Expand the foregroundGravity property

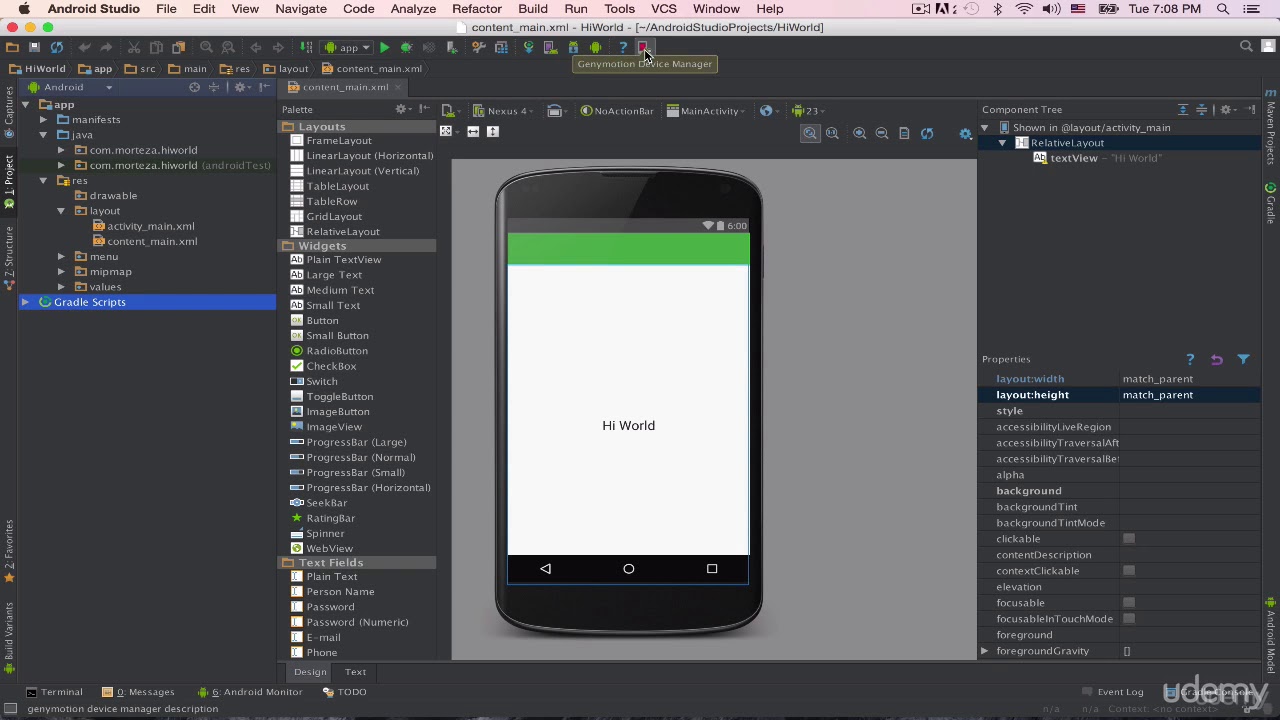pos(985,651)
